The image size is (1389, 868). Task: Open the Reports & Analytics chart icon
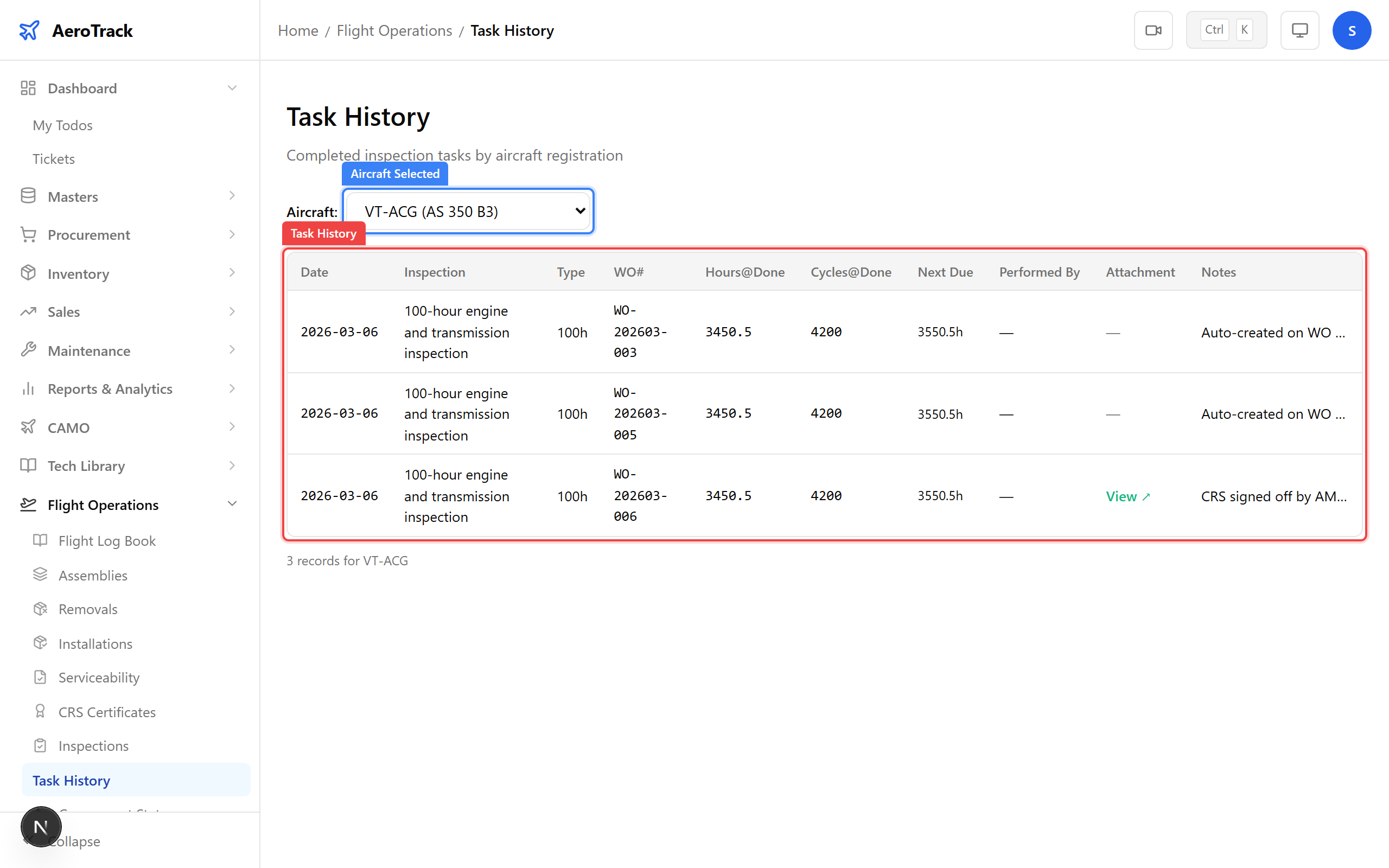tap(28, 388)
